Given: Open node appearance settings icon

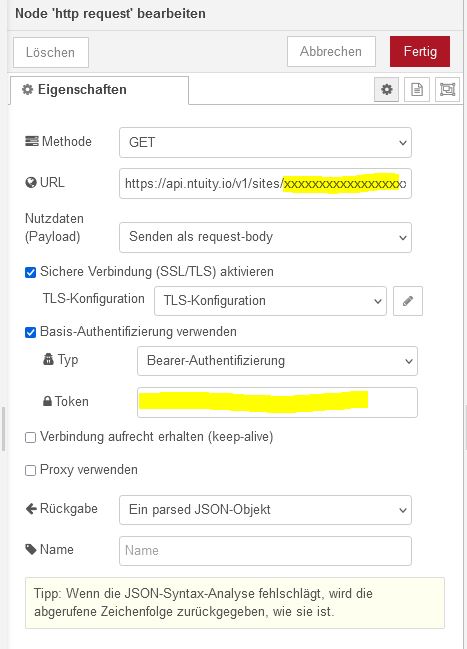Looking at the screenshot, I should pos(448,89).
